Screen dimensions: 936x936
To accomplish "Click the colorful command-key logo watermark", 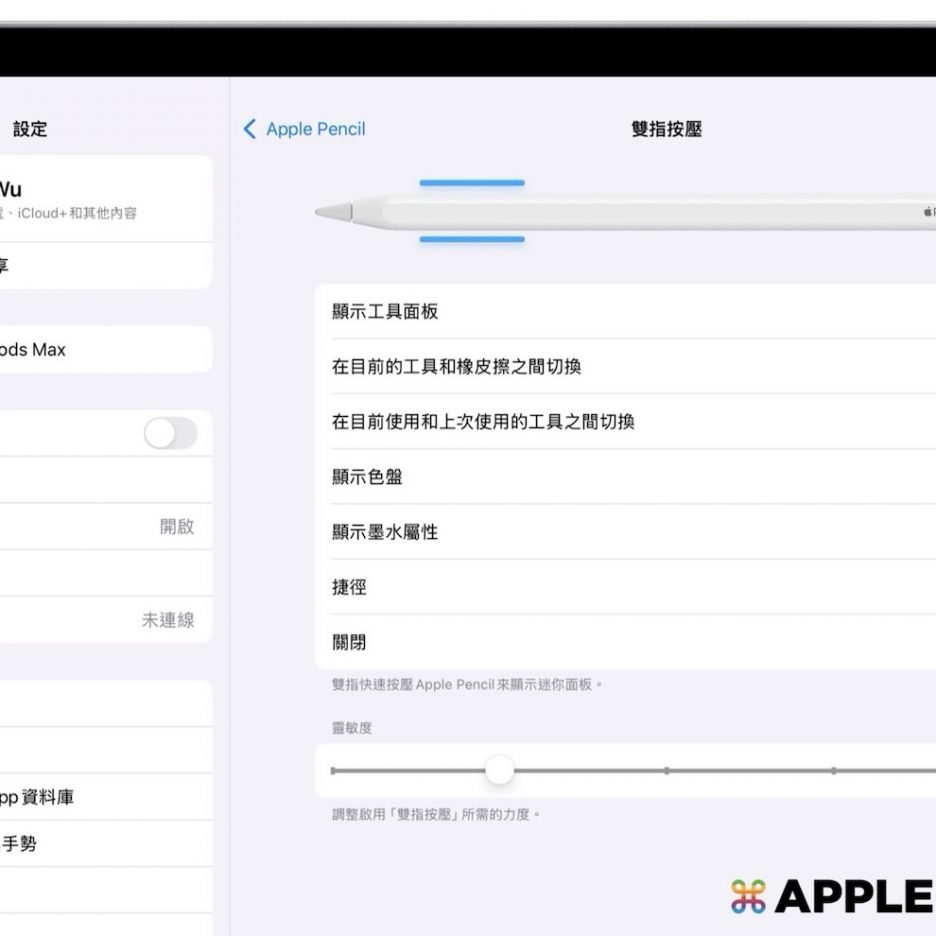I will click(x=748, y=896).
